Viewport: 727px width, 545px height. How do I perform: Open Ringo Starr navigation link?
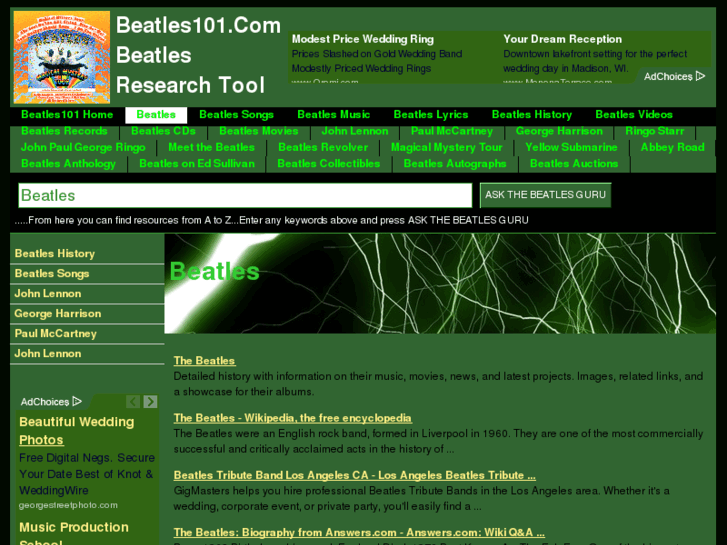[x=654, y=131]
